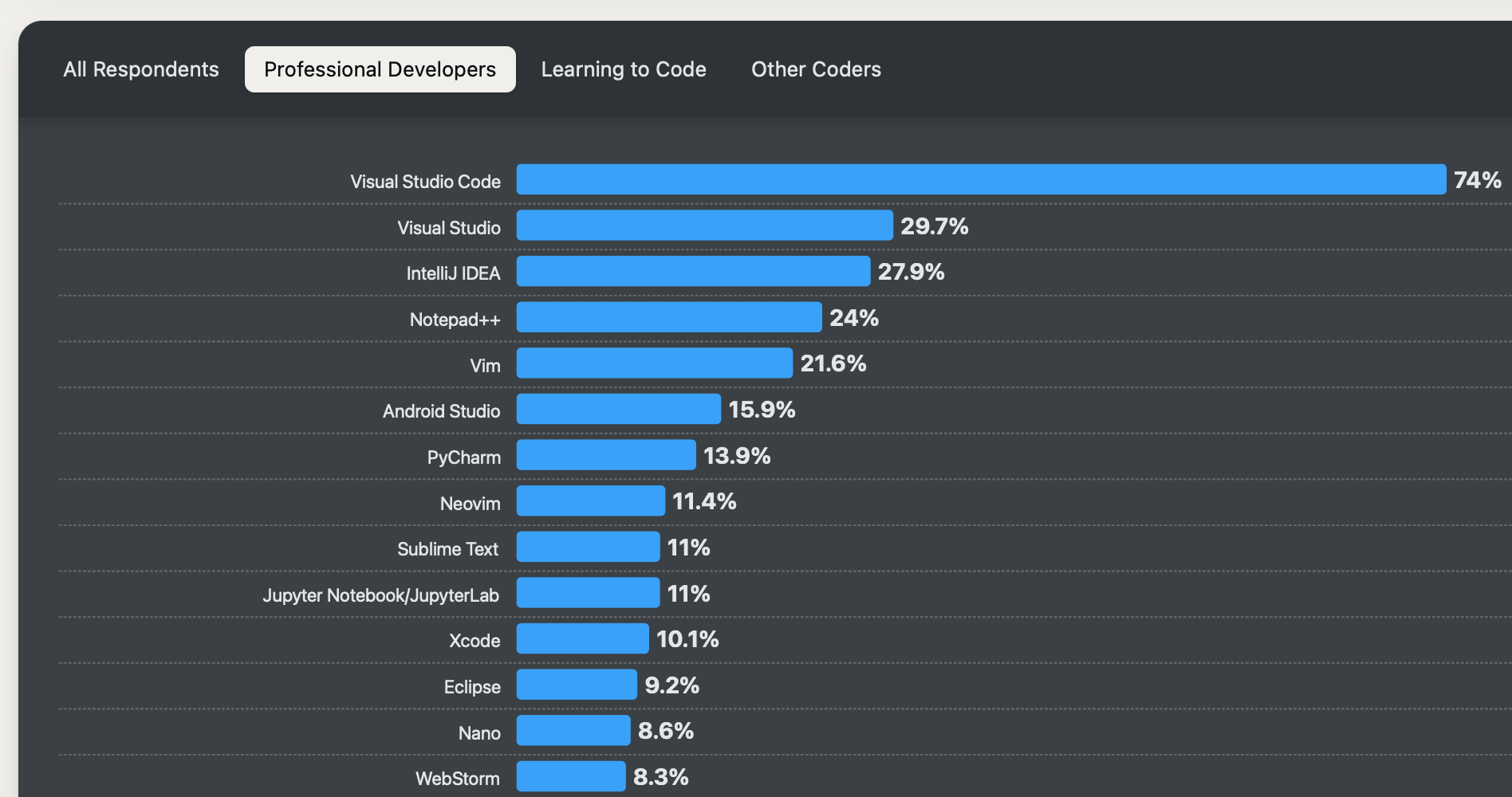The width and height of the screenshot is (1512, 797).
Task: Click the Nano bar
Action: (573, 730)
